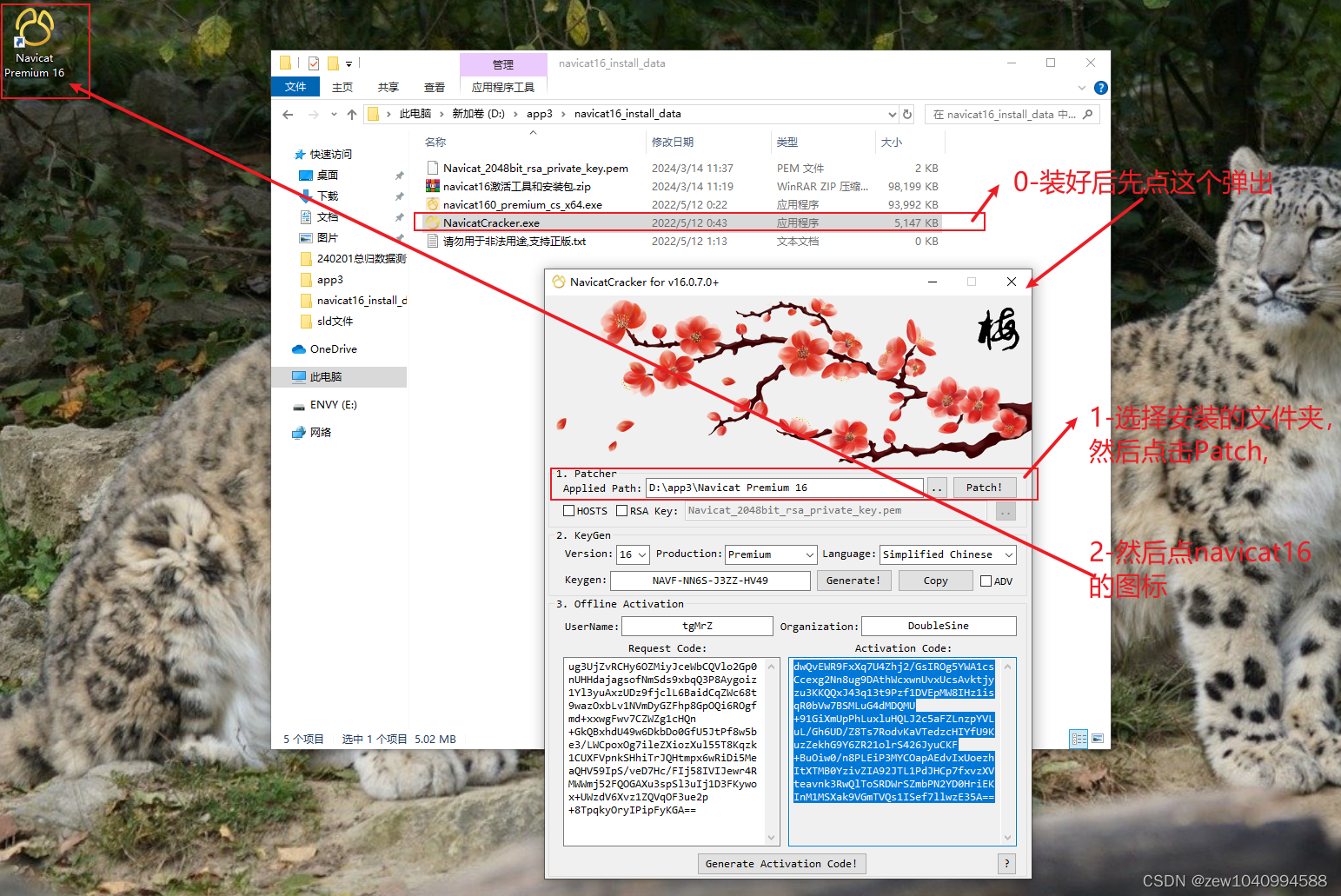Viewport: 1341px width, 896px height.
Task: Refresh the Explorer address bar
Action: click(x=907, y=114)
